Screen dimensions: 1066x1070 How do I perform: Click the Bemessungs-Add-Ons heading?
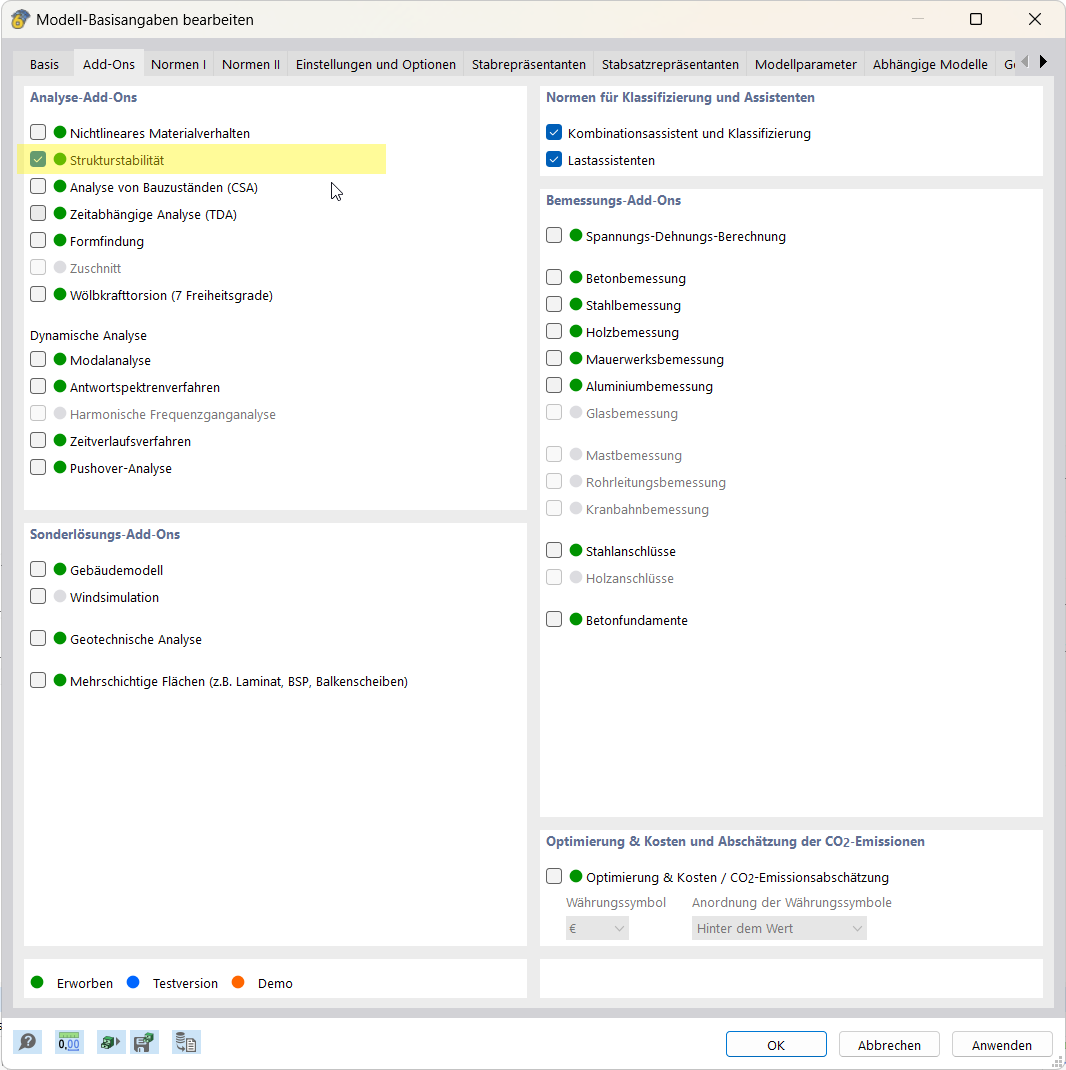pyautogui.click(x=613, y=201)
